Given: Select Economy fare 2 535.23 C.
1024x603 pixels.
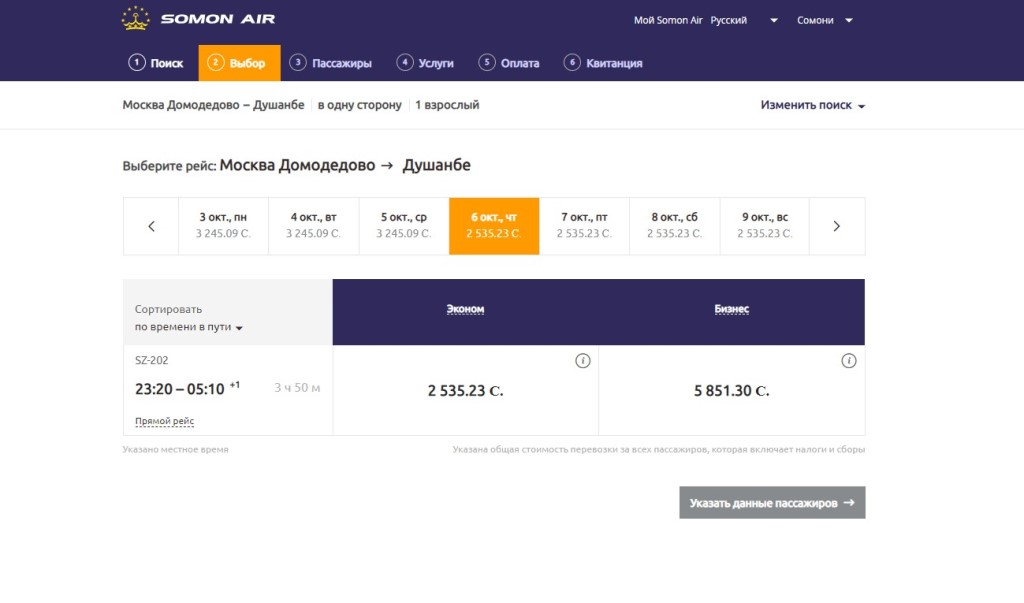Looking at the screenshot, I should click(x=465, y=391).
